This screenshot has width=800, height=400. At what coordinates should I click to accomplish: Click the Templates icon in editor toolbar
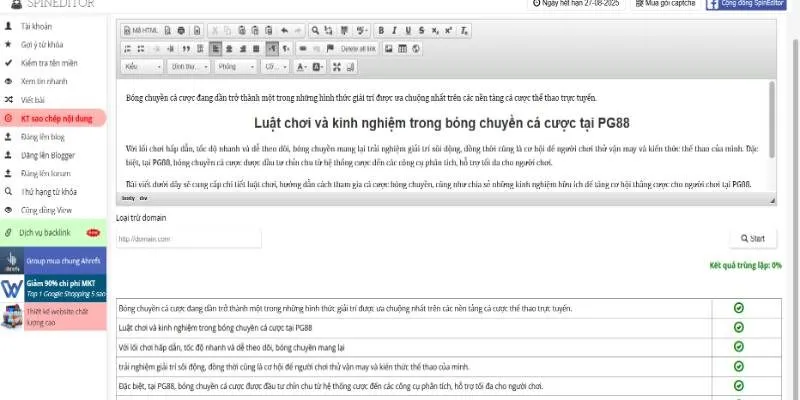[x=197, y=31]
